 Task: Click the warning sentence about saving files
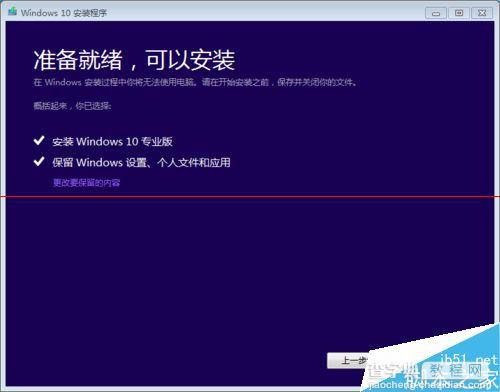pos(195,82)
